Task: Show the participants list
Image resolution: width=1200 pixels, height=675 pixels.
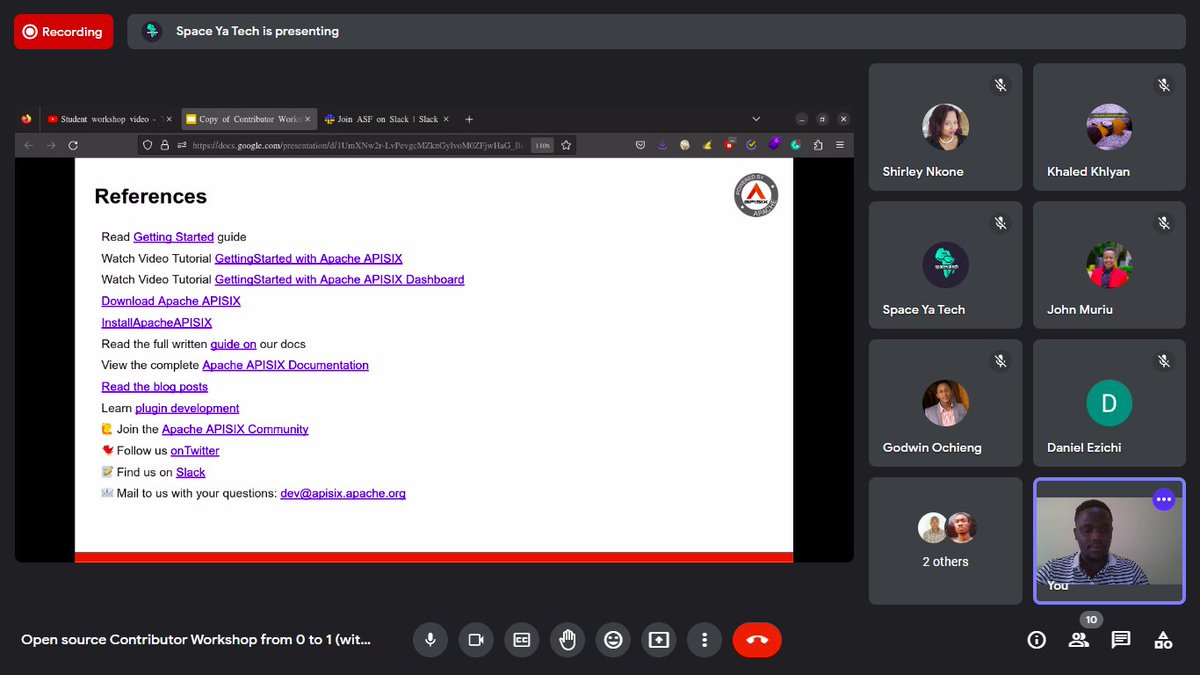Action: coord(1079,639)
